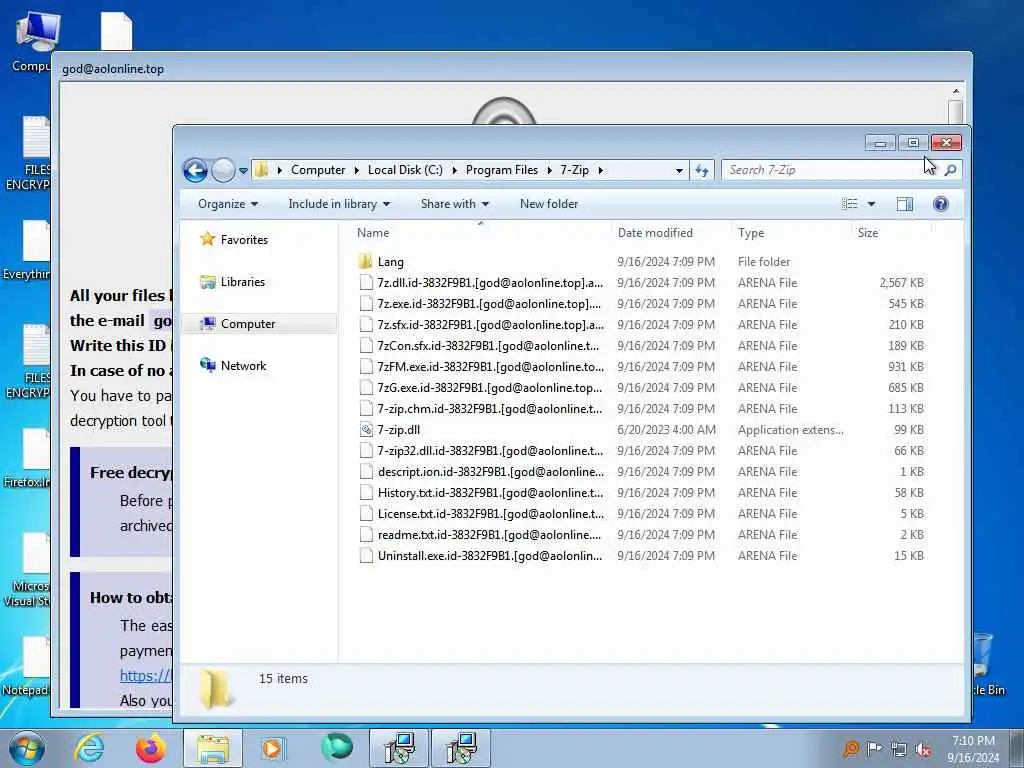The height and width of the screenshot is (768, 1024).
Task: Click the teal round taskbar app icon
Action: tap(337, 748)
